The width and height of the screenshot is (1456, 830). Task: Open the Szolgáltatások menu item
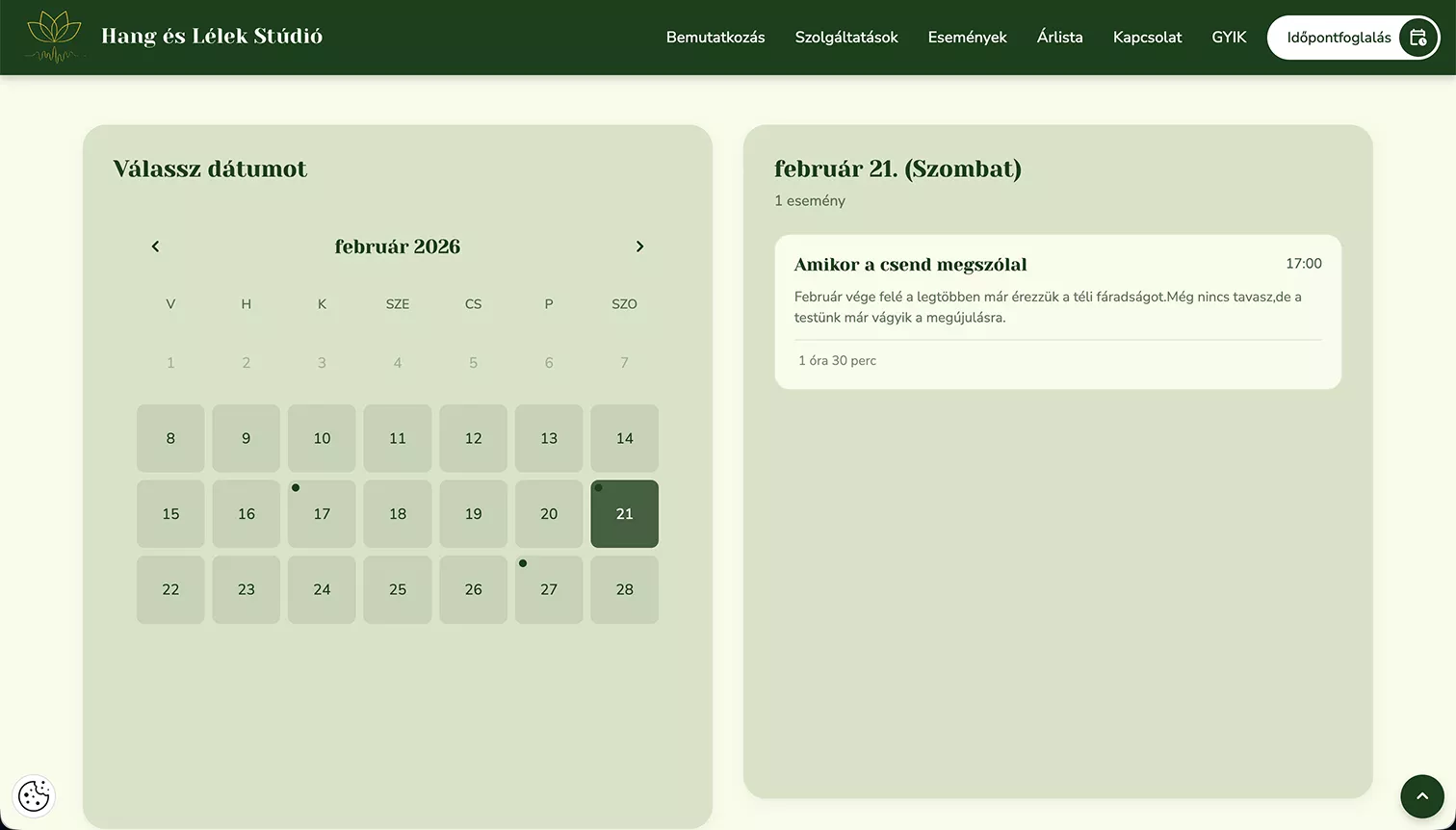click(x=846, y=38)
